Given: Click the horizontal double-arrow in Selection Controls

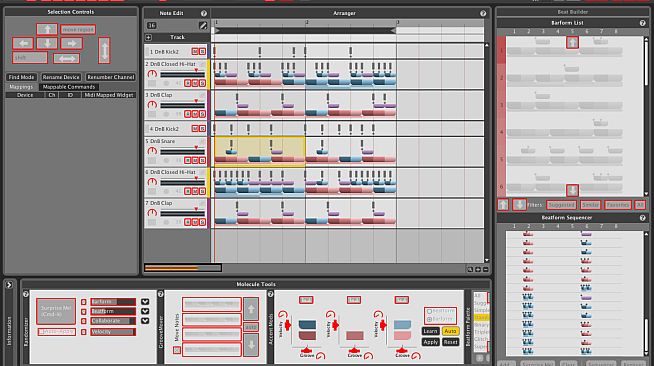Looking at the screenshot, I should click(66, 58).
